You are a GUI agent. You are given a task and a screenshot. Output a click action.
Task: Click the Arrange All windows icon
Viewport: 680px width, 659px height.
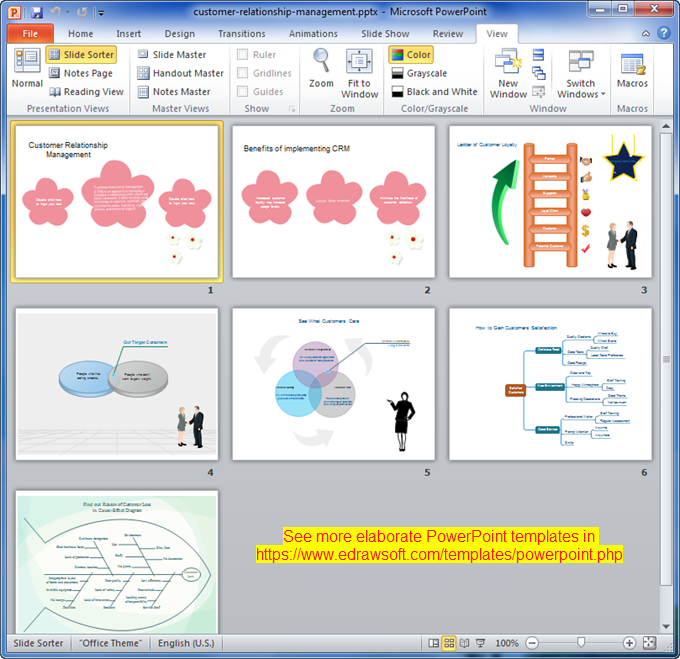538,54
